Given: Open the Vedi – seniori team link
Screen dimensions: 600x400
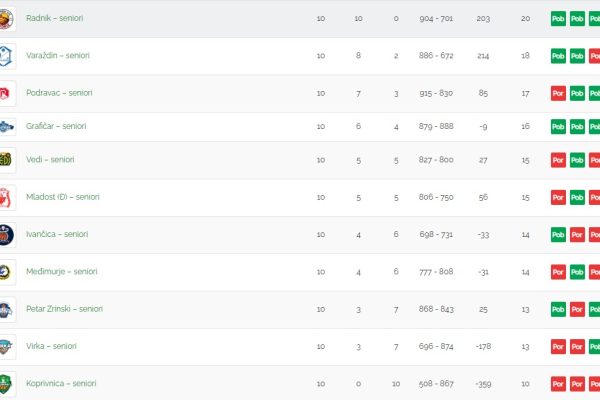Looking at the screenshot, I should pyautogui.click(x=50, y=160).
